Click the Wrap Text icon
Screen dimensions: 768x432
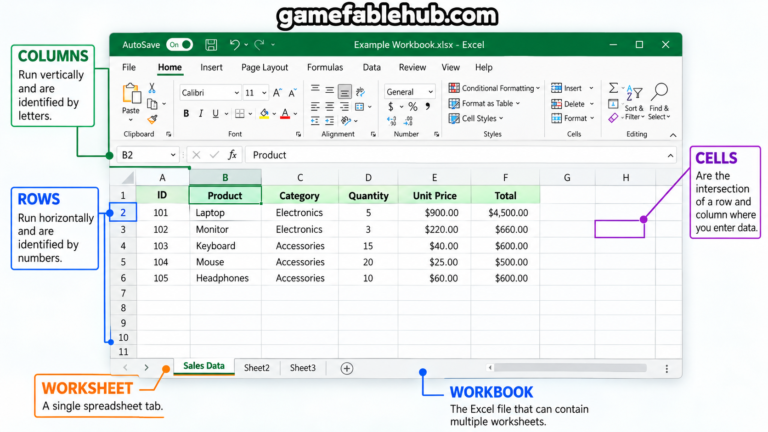pos(360,91)
